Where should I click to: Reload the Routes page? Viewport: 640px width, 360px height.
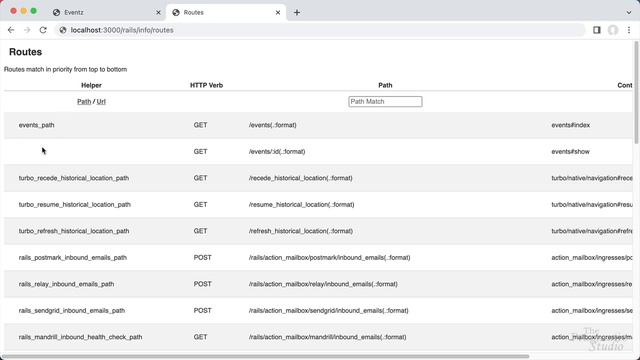[43, 30]
